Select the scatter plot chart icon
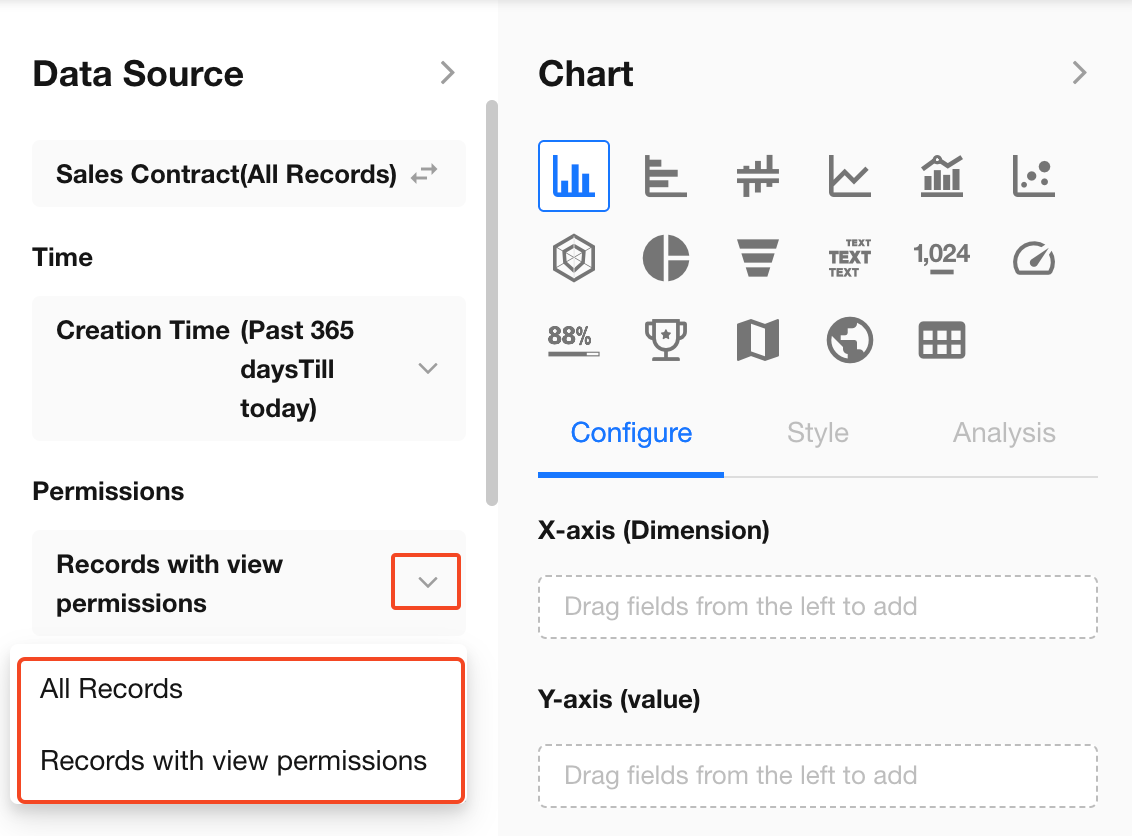The height and width of the screenshot is (836, 1132). tap(1033, 176)
